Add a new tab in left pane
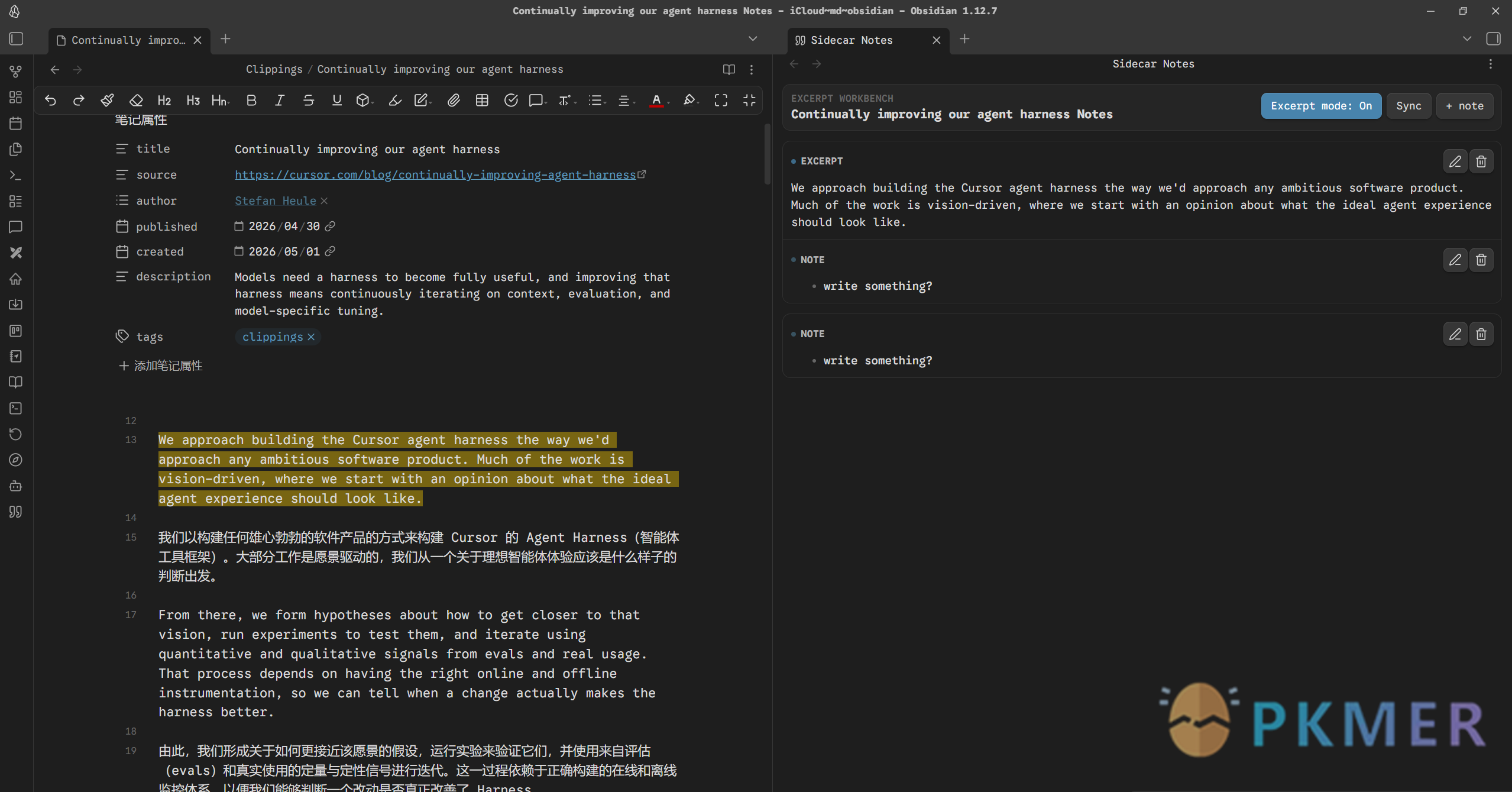 tap(225, 39)
